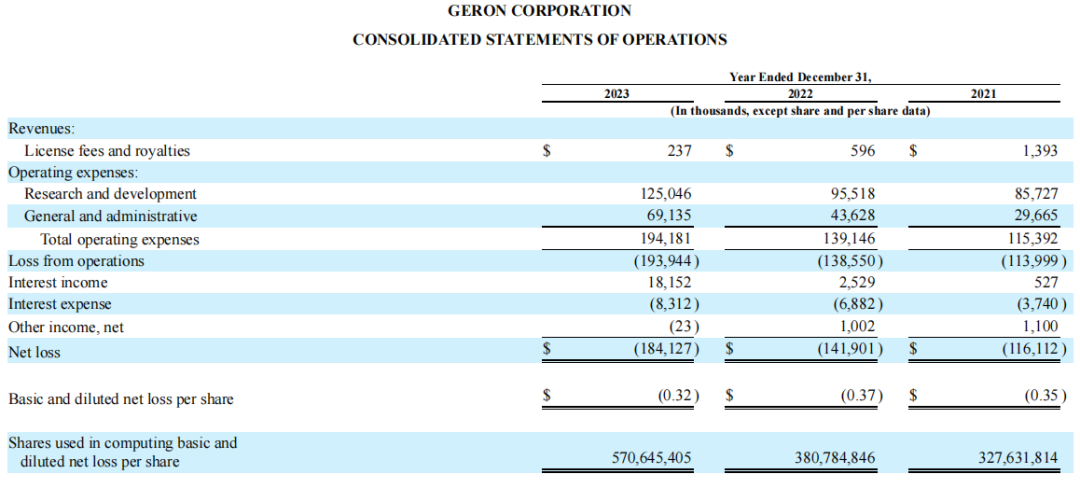Select Basic and diluted net loss per share

(121, 399)
